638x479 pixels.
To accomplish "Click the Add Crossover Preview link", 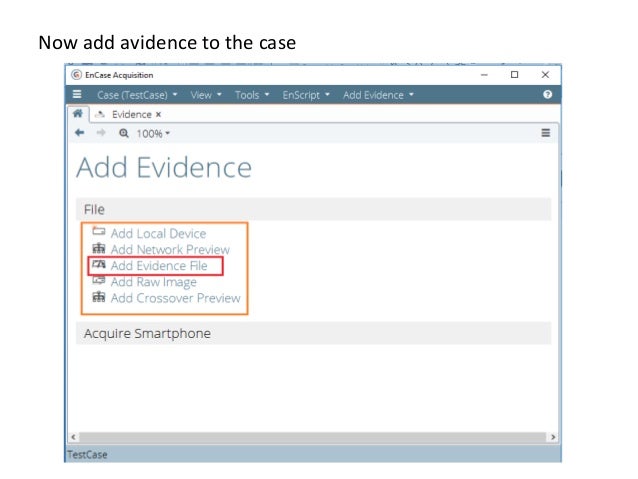I will click(x=175, y=298).
